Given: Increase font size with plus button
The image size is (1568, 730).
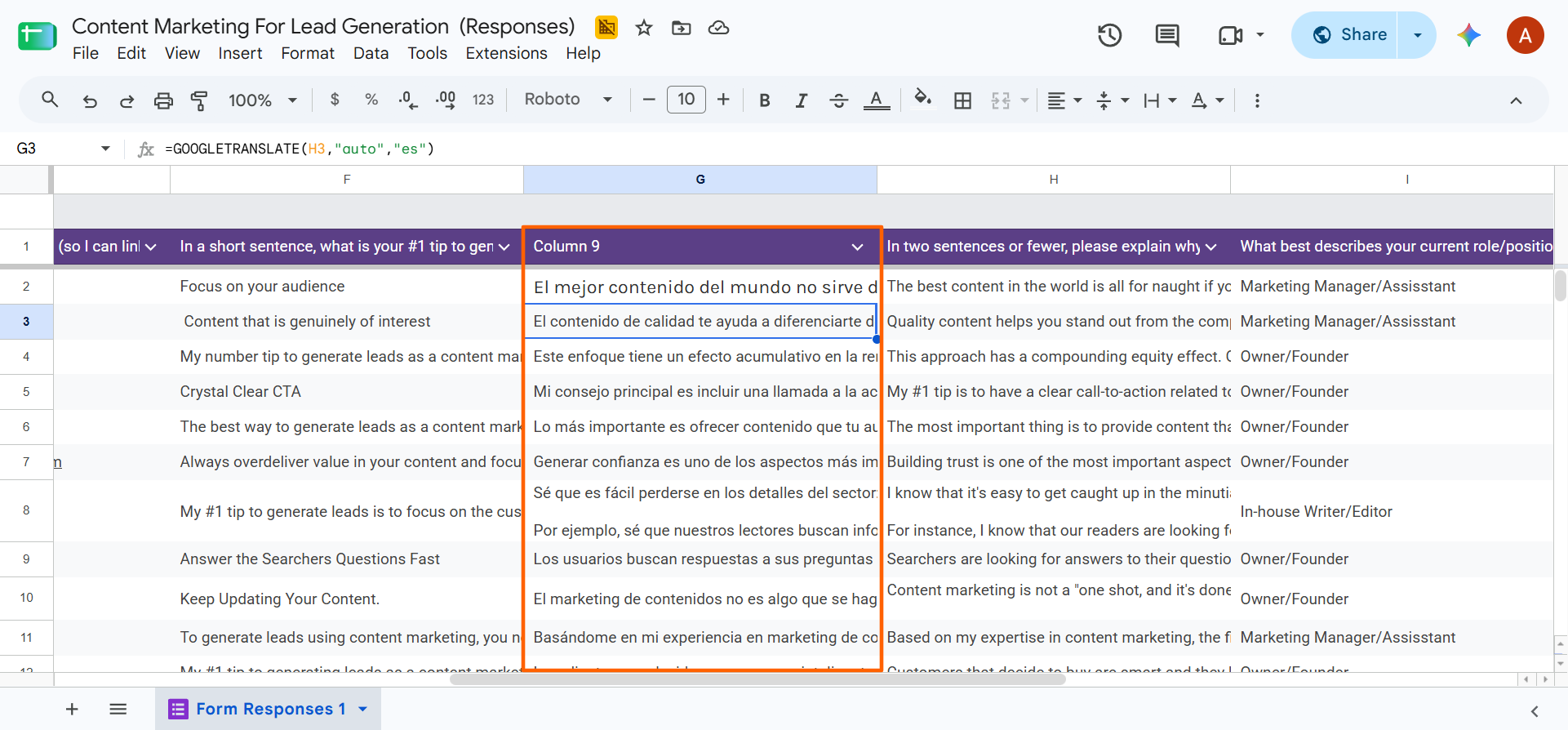Looking at the screenshot, I should point(723,100).
